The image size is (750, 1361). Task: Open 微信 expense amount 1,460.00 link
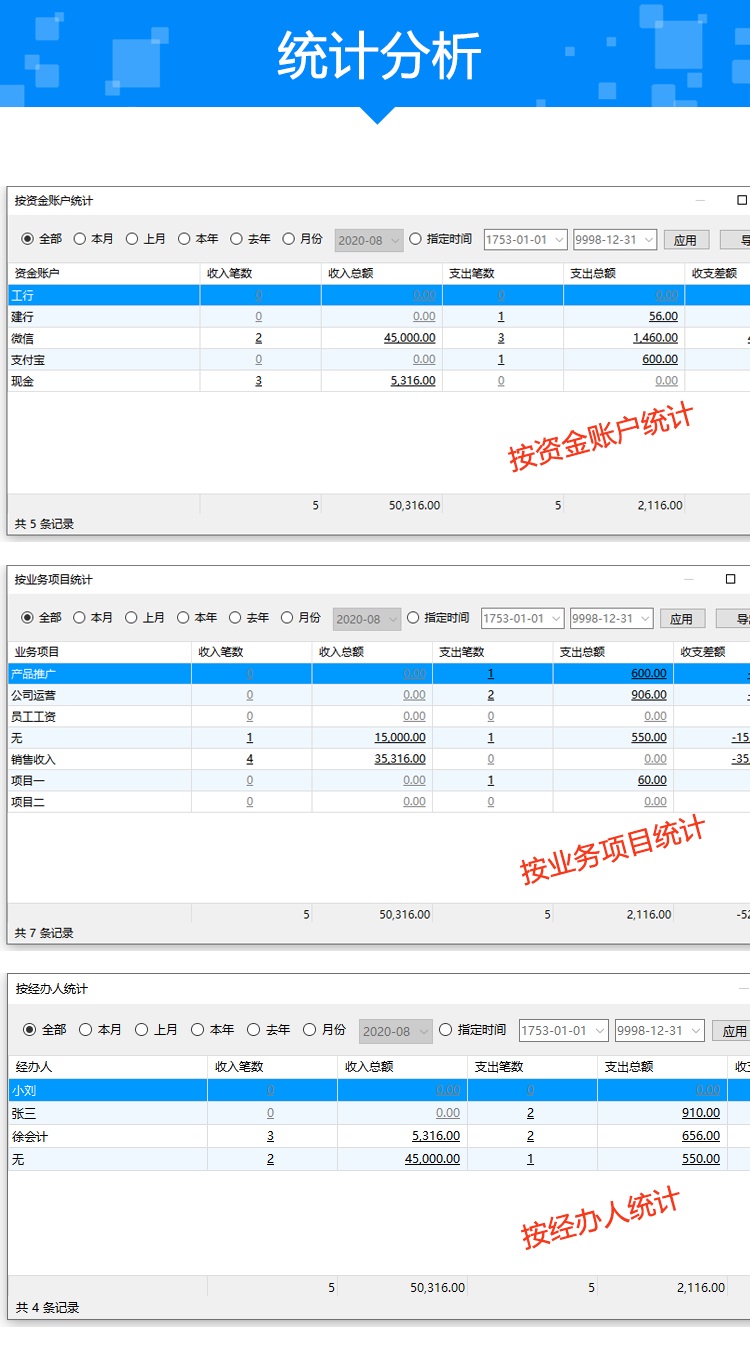point(655,338)
